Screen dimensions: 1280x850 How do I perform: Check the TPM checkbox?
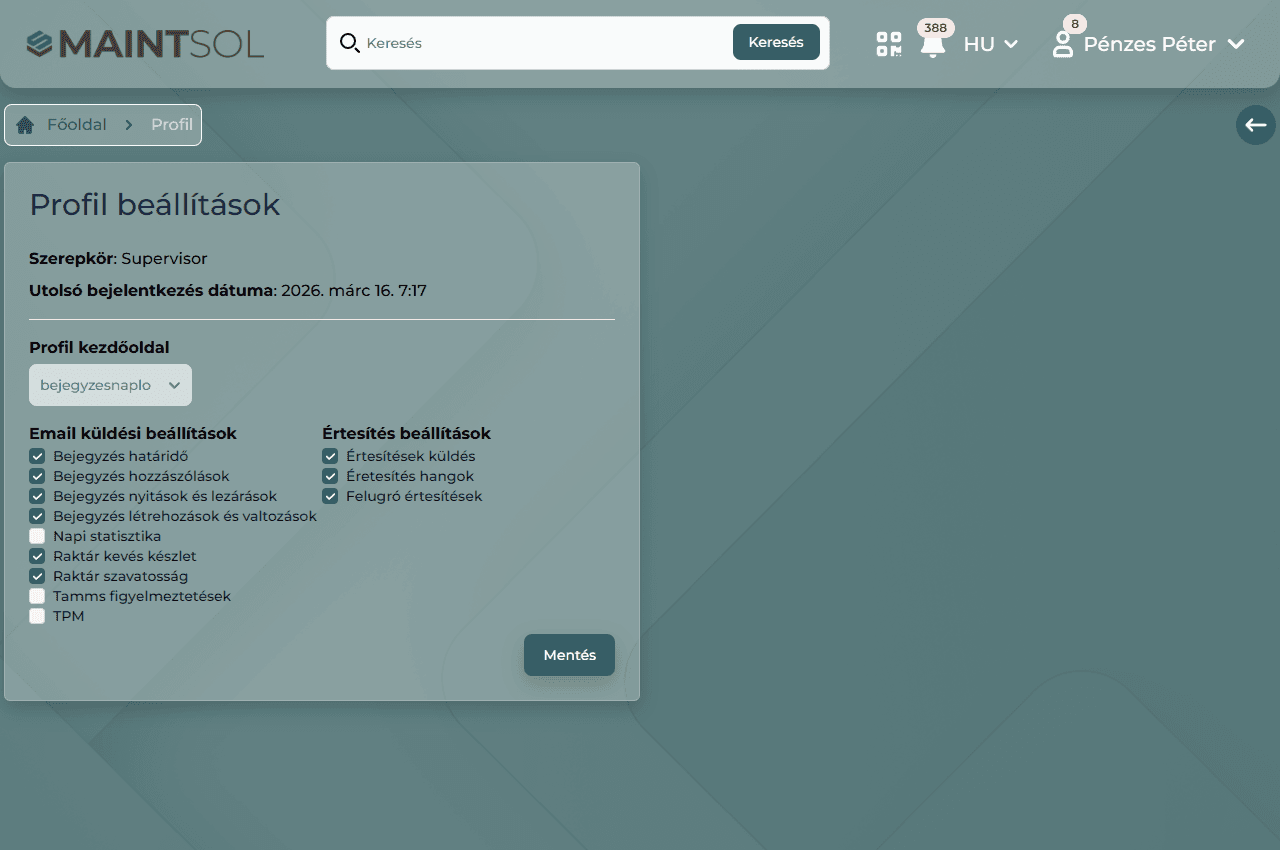[37, 617]
